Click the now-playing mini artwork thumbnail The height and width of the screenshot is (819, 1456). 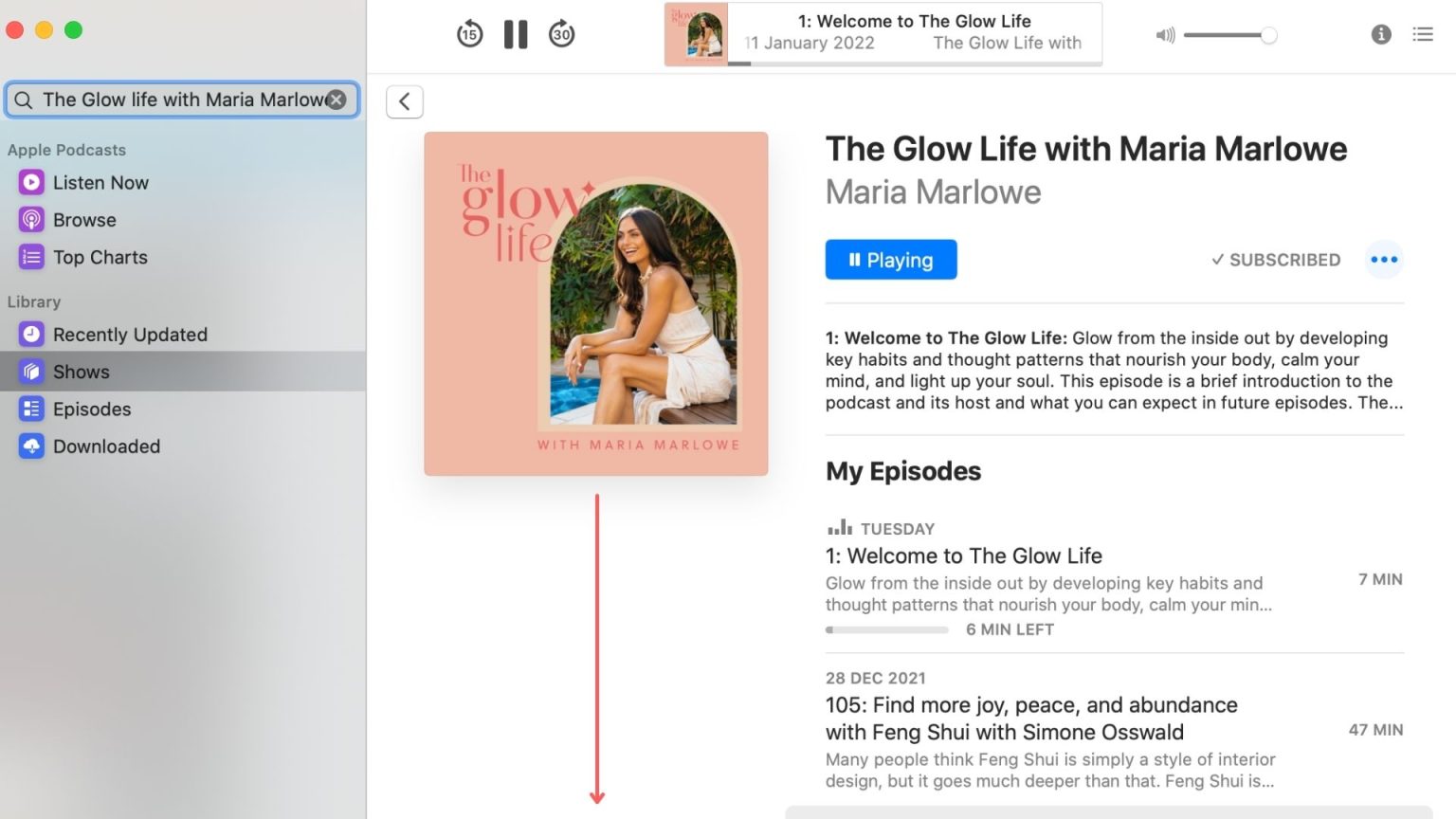point(697,34)
